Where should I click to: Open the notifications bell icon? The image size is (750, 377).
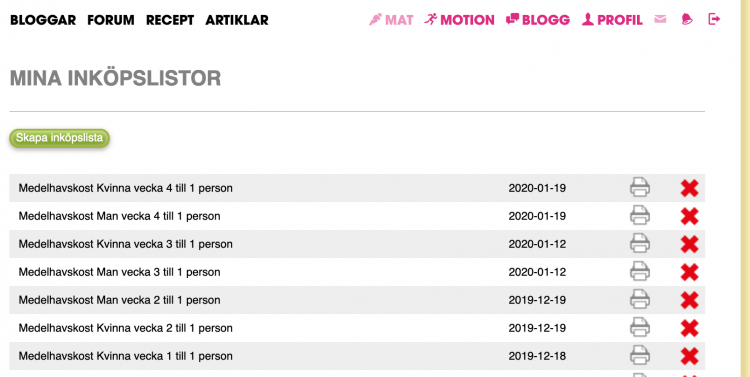[687, 19]
